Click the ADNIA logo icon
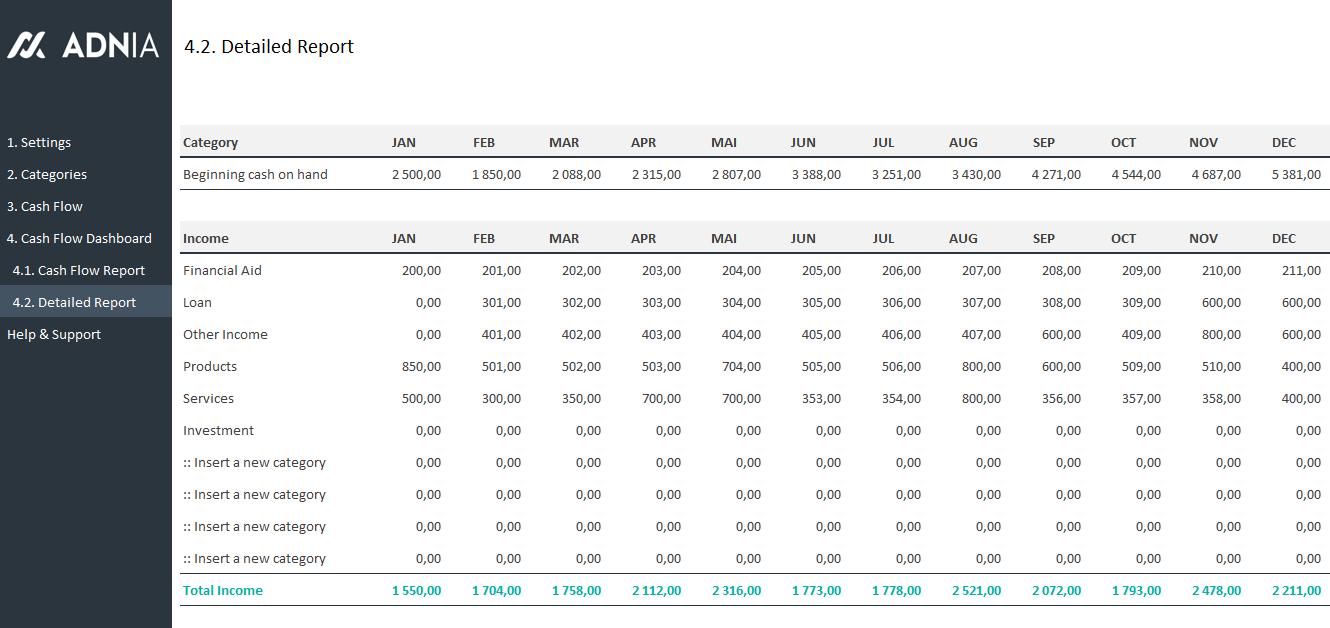 coord(26,45)
